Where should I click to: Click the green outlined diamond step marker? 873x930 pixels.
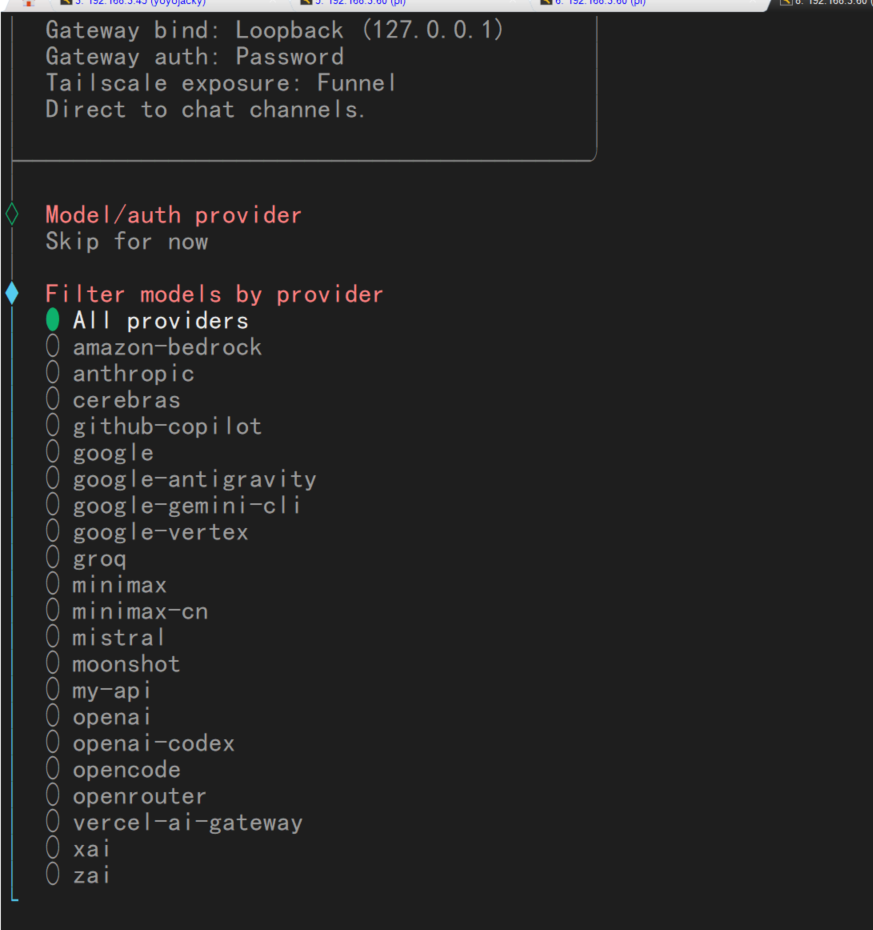tap(12, 214)
